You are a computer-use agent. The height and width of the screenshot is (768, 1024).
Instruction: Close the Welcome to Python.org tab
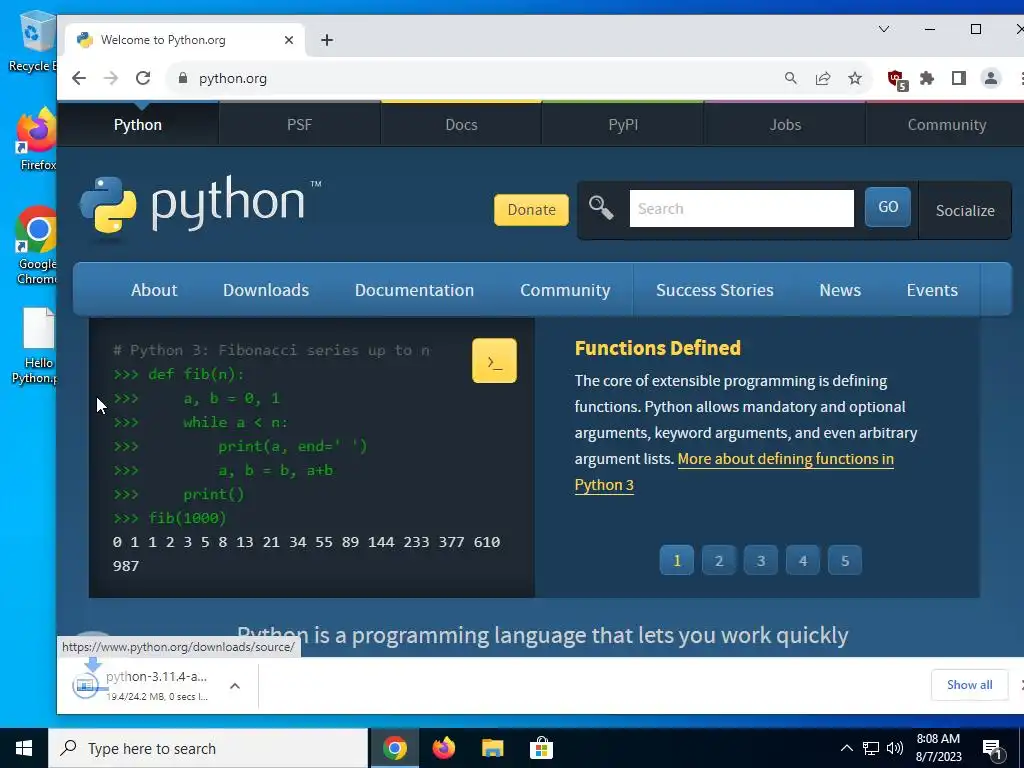(x=289, y=40)
